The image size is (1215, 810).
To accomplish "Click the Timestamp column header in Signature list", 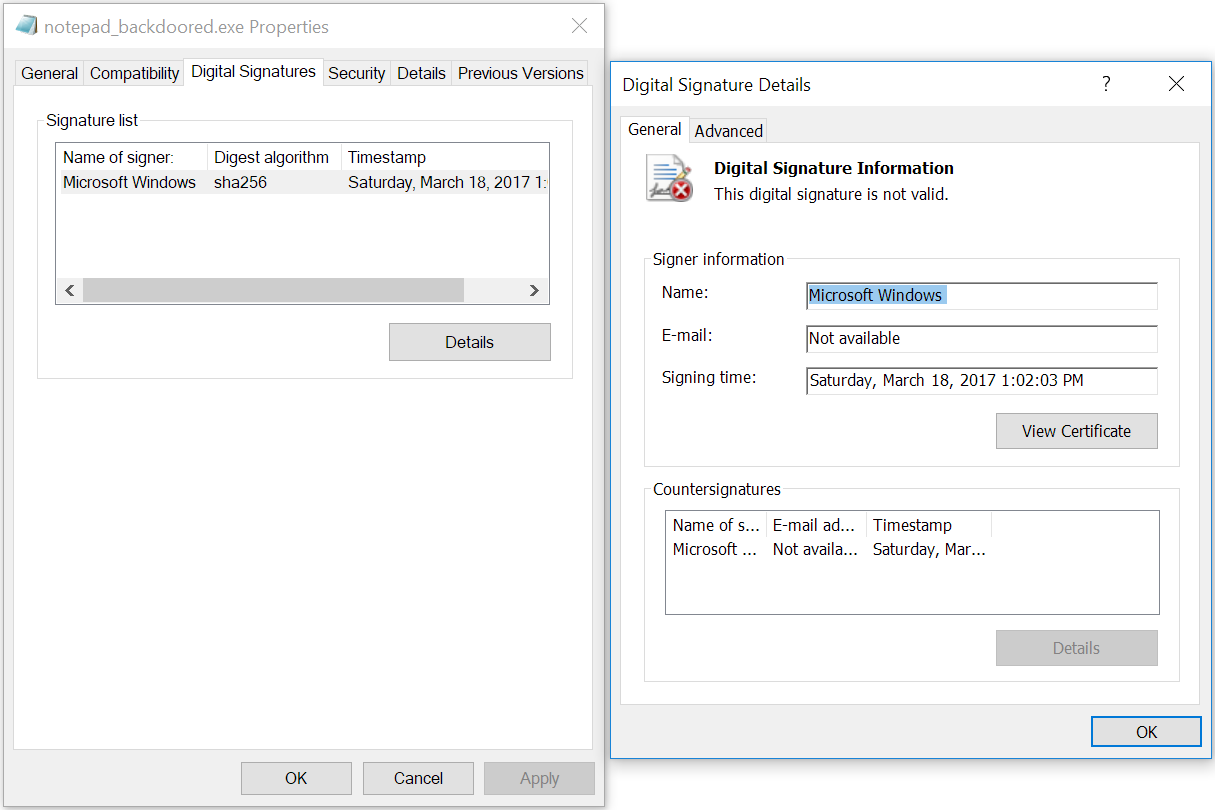I will (x=444, y=157).
